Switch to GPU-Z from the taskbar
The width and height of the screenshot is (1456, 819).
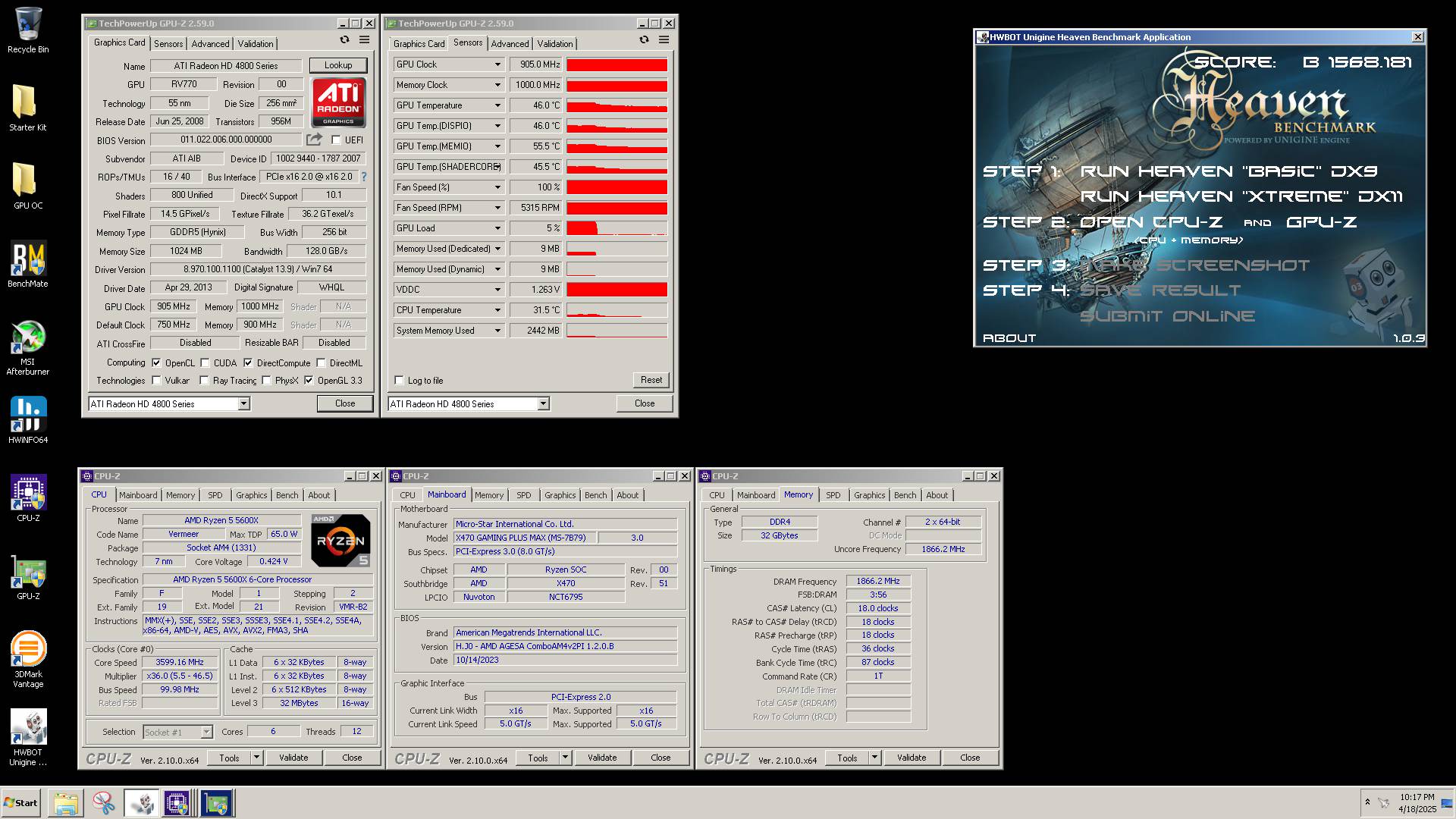coord(216,803)
